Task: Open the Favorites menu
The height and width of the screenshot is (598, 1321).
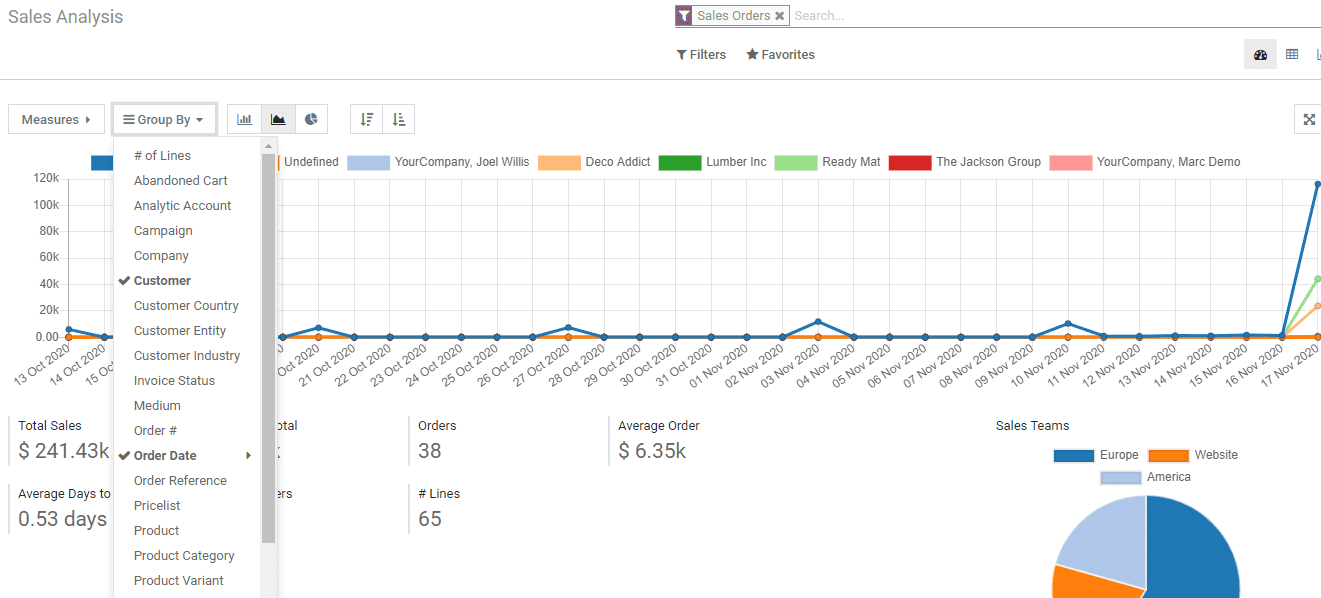Action: coord(780,55)
